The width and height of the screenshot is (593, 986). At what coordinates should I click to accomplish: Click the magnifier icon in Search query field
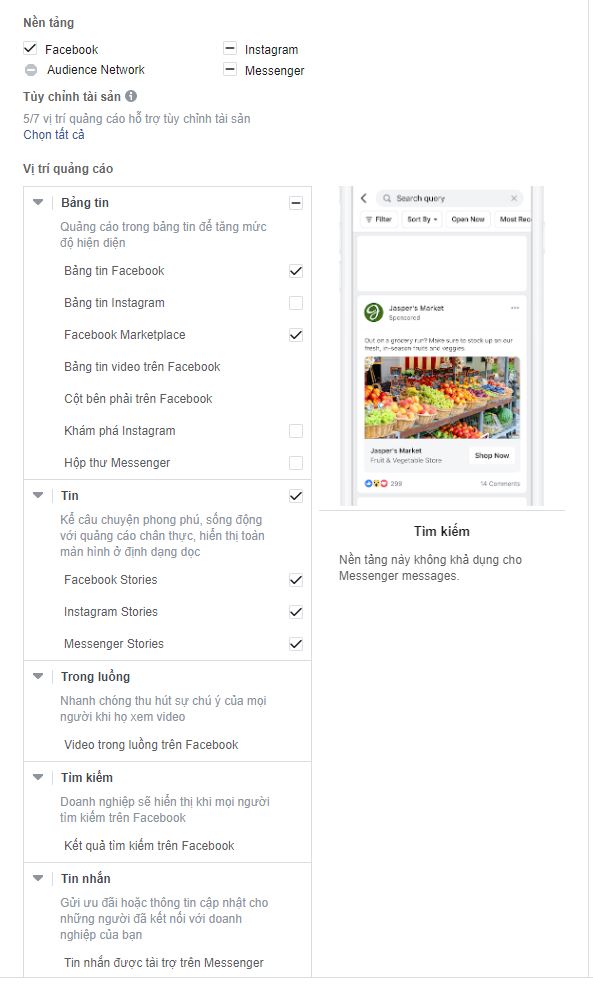point(387,198)
